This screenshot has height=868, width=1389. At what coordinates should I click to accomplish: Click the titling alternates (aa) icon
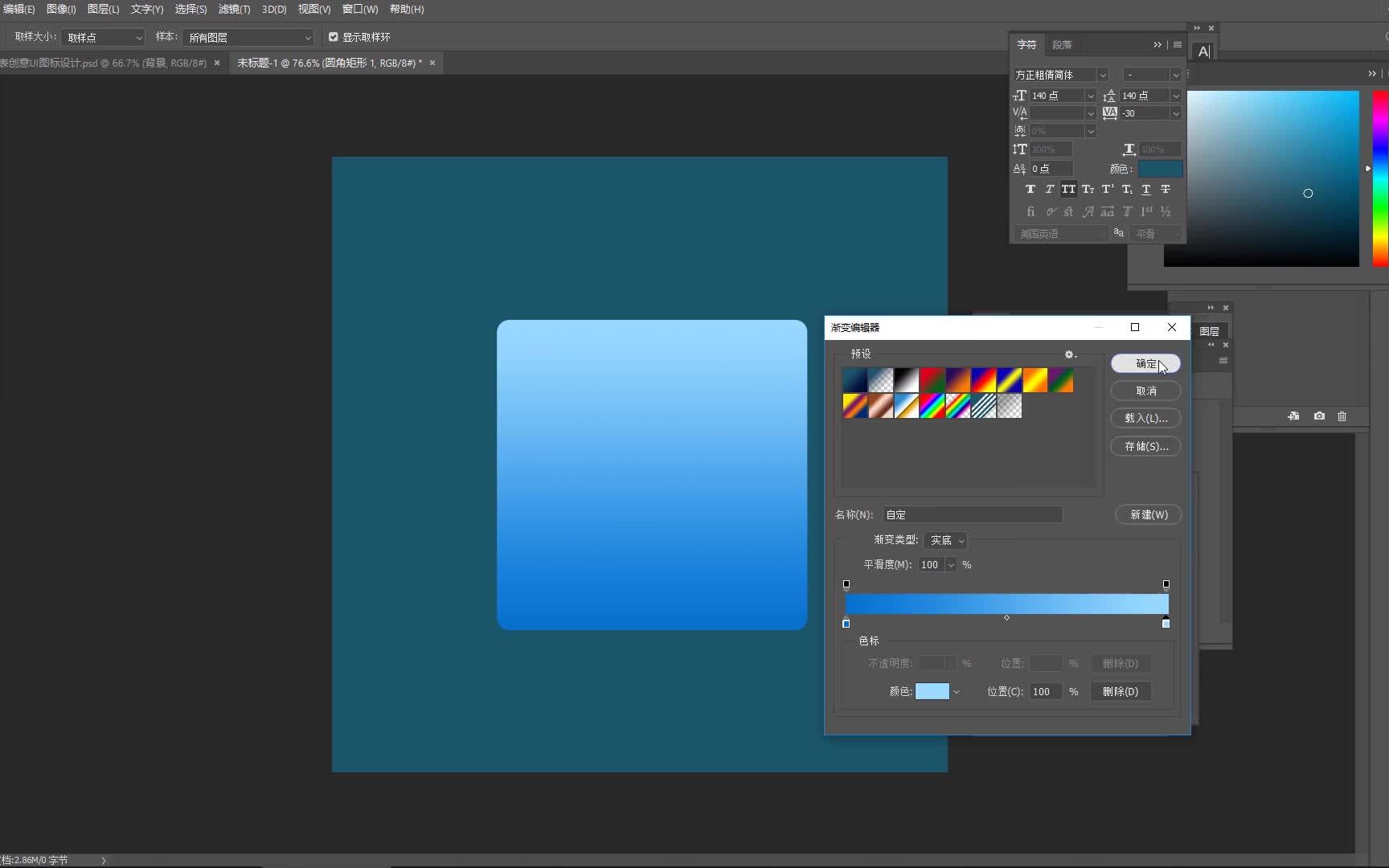[x=1108, y=211]
